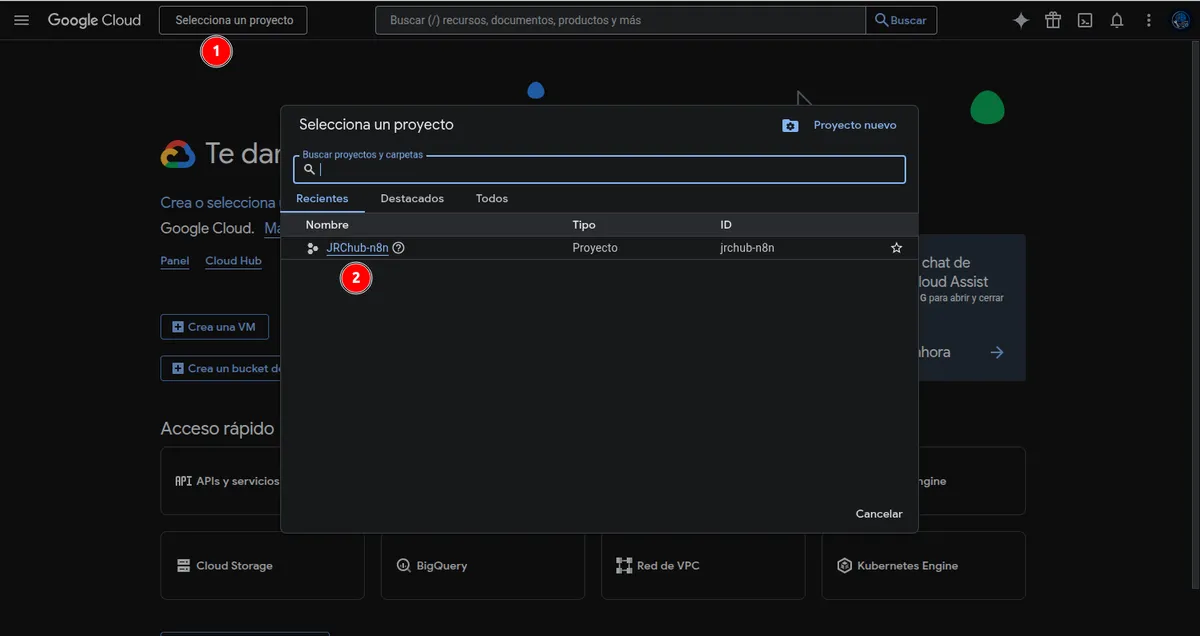Click the Google Cloud logo

point(94,20)
